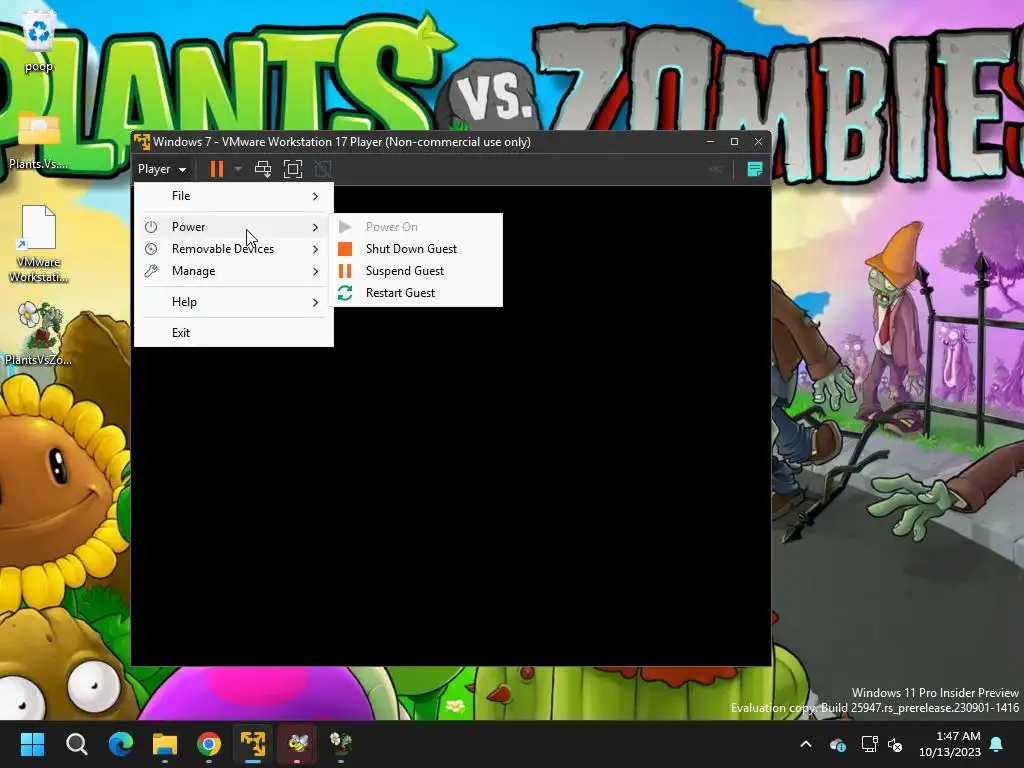The height and width of the screenshot is (768, 1024).
Task: Click the green restart arrows icon
Action: pyautogui.click(x=345, y=293)
